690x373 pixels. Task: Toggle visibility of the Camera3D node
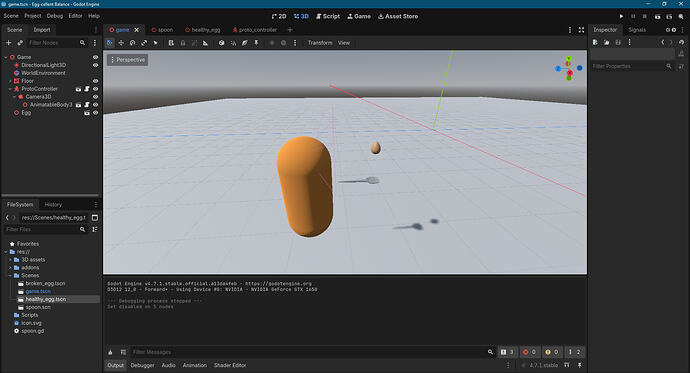pos(95,97)
